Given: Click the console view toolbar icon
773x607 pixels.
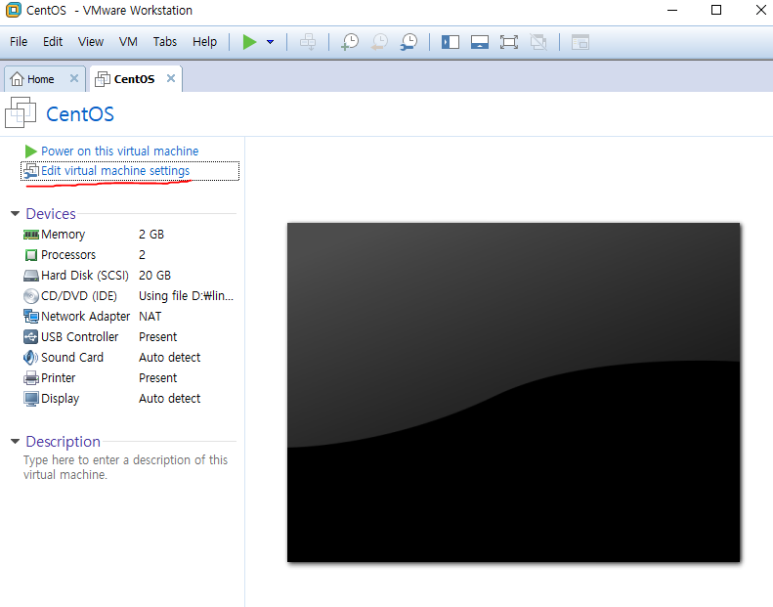Looking at the screenshot, I should [x=580, y=42].
